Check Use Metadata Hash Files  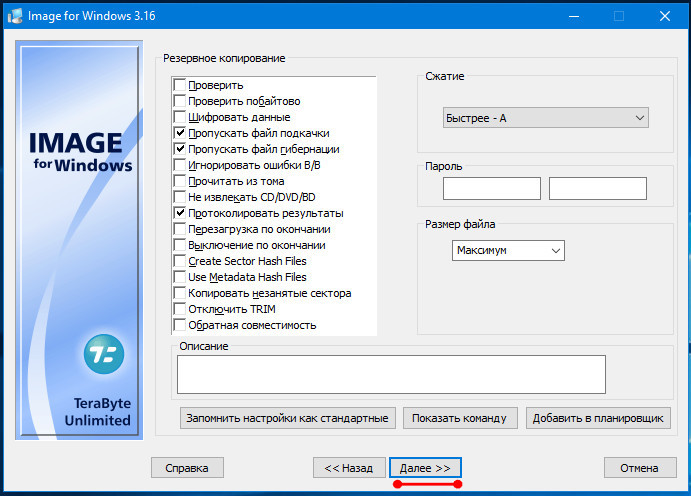(179, 277)
